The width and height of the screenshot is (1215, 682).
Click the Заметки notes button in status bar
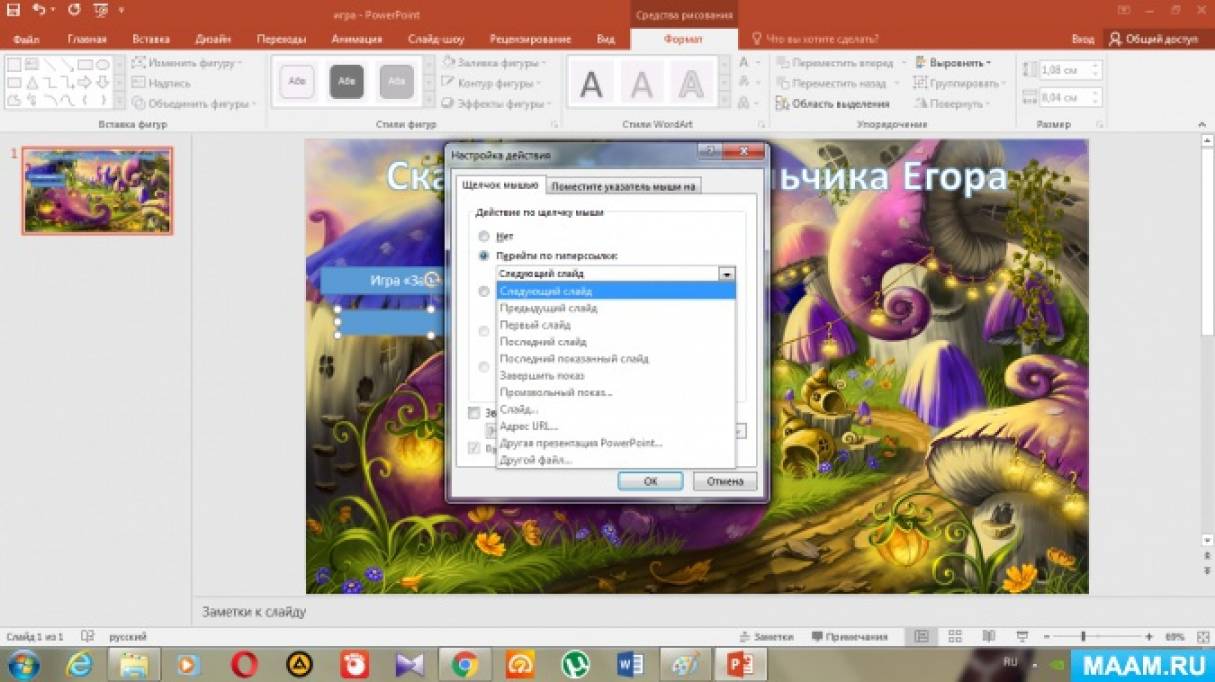point(767,637)
